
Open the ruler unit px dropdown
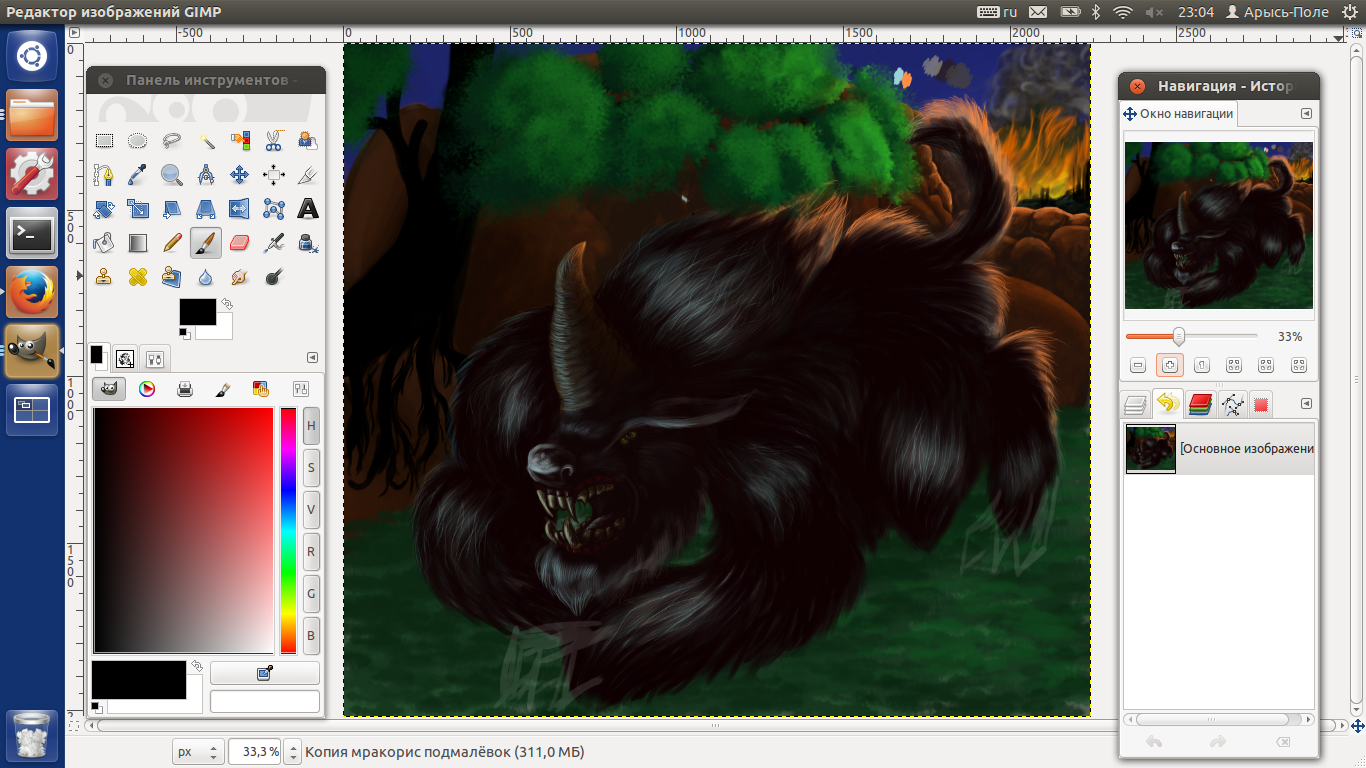tap(198, 751)
